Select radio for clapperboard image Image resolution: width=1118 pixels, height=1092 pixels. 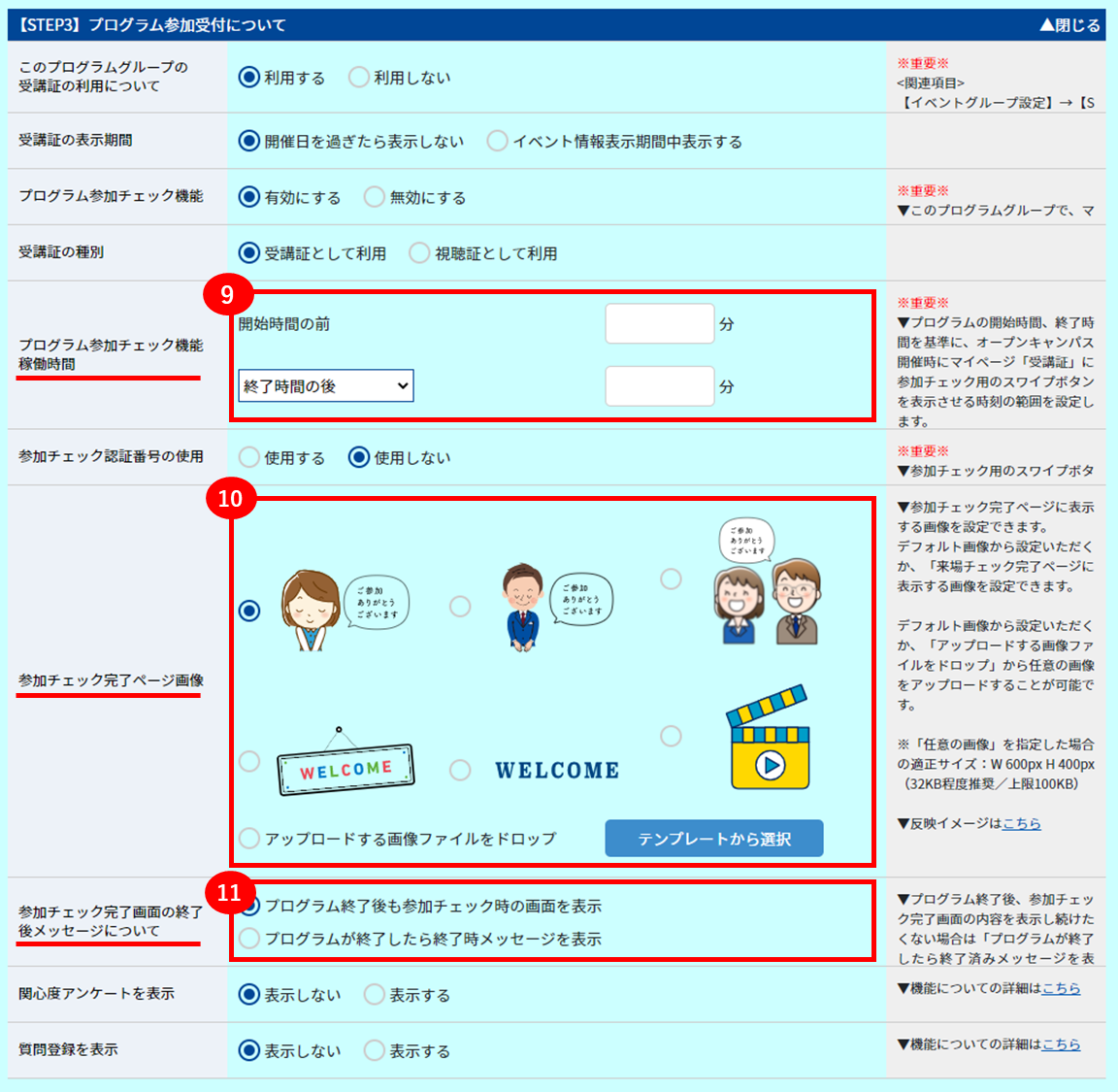tap(671, 736)
